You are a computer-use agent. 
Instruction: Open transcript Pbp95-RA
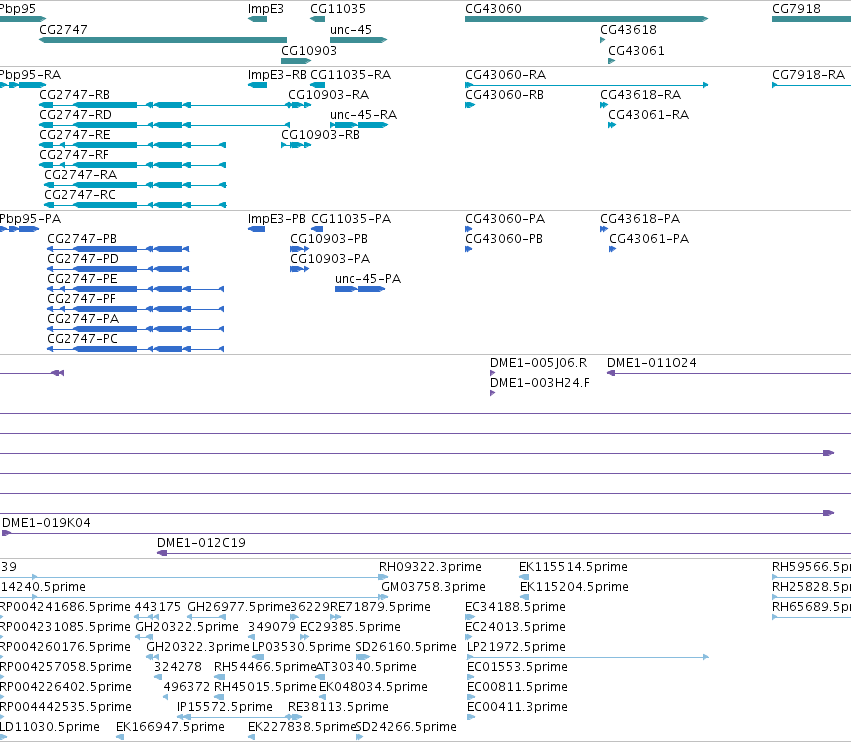click(x=30, y=74)
